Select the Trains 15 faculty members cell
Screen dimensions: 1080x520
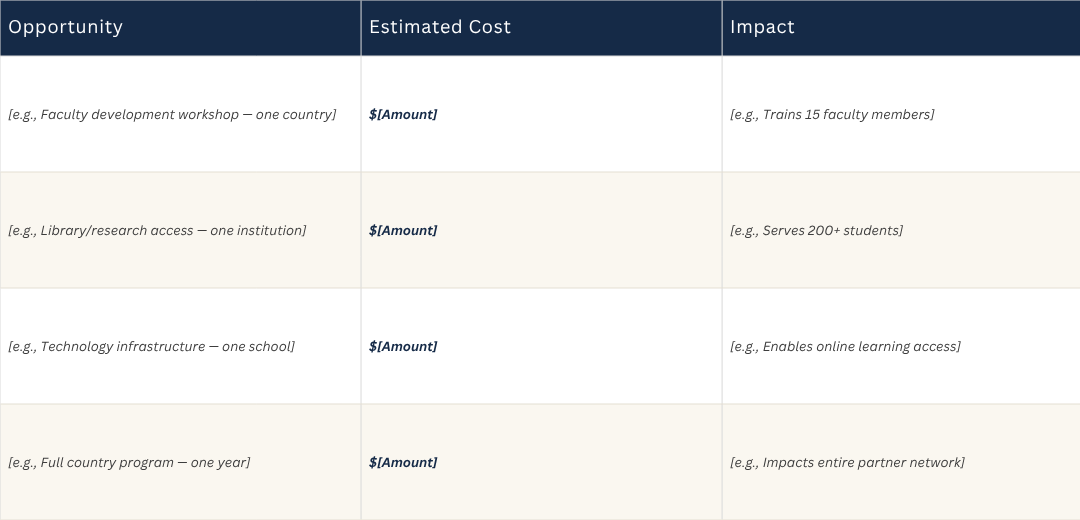[x=901, y=114]
